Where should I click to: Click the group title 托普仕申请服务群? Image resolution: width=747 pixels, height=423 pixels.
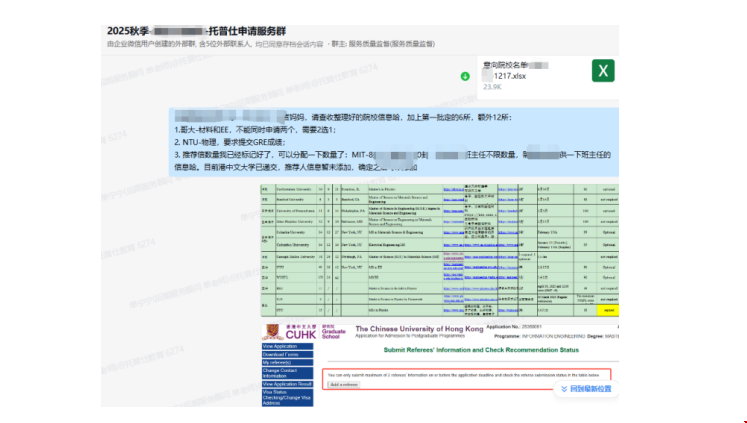pyautogui.click(x=247, y=31)
